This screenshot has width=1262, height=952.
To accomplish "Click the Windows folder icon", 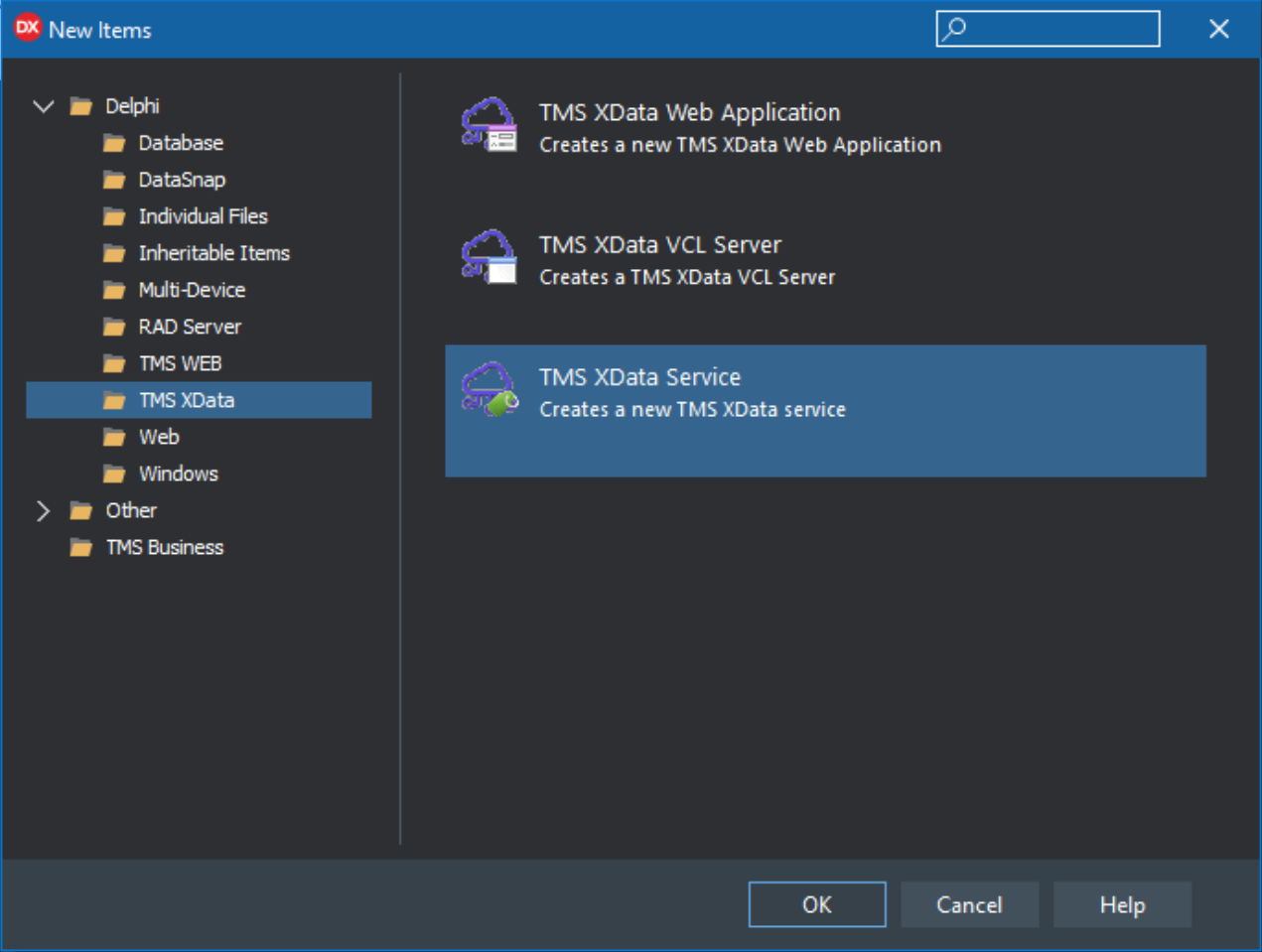I will tap(114, 474).
